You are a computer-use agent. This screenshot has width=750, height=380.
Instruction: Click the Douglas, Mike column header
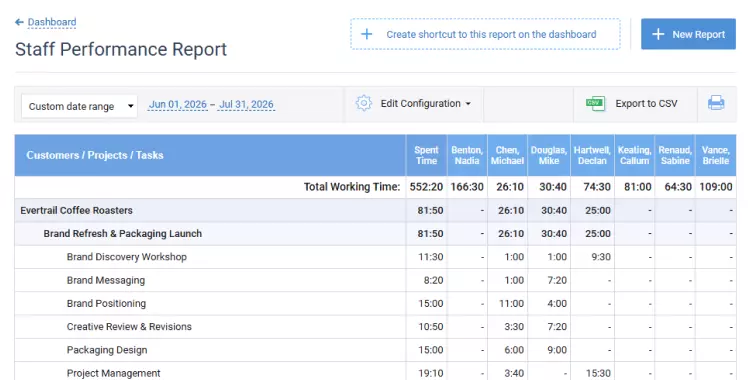tap(549, 155)
